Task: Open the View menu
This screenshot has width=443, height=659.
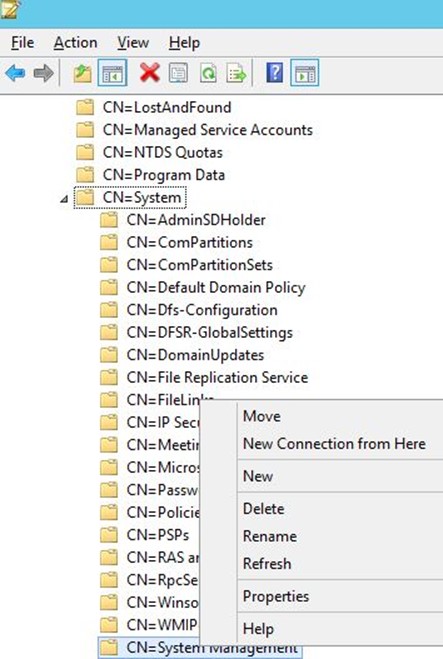Action: tap(133, 43)
